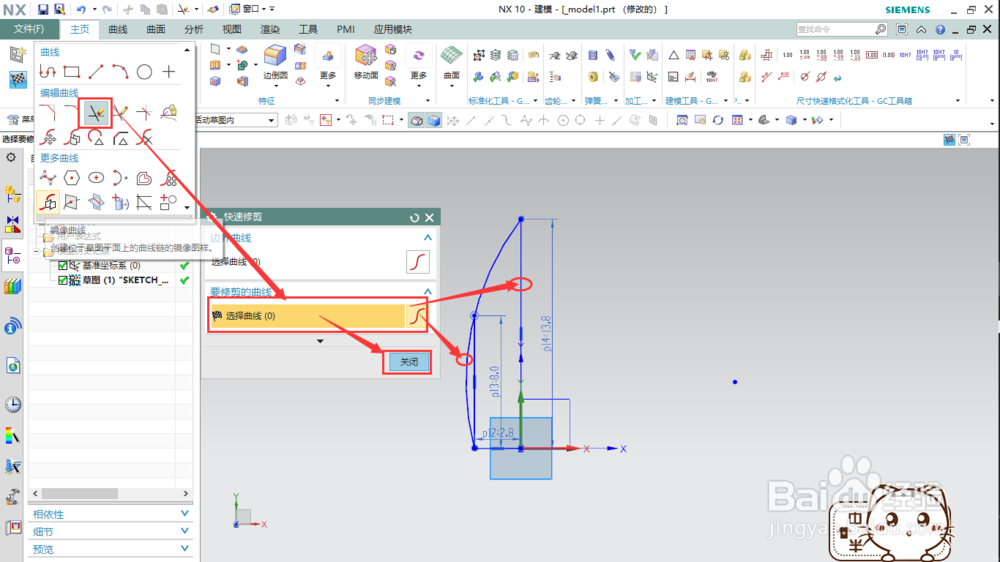Click the Ellipse tool icon
The height and width of the screenshot is (562, 1000).
click(96, 178)
